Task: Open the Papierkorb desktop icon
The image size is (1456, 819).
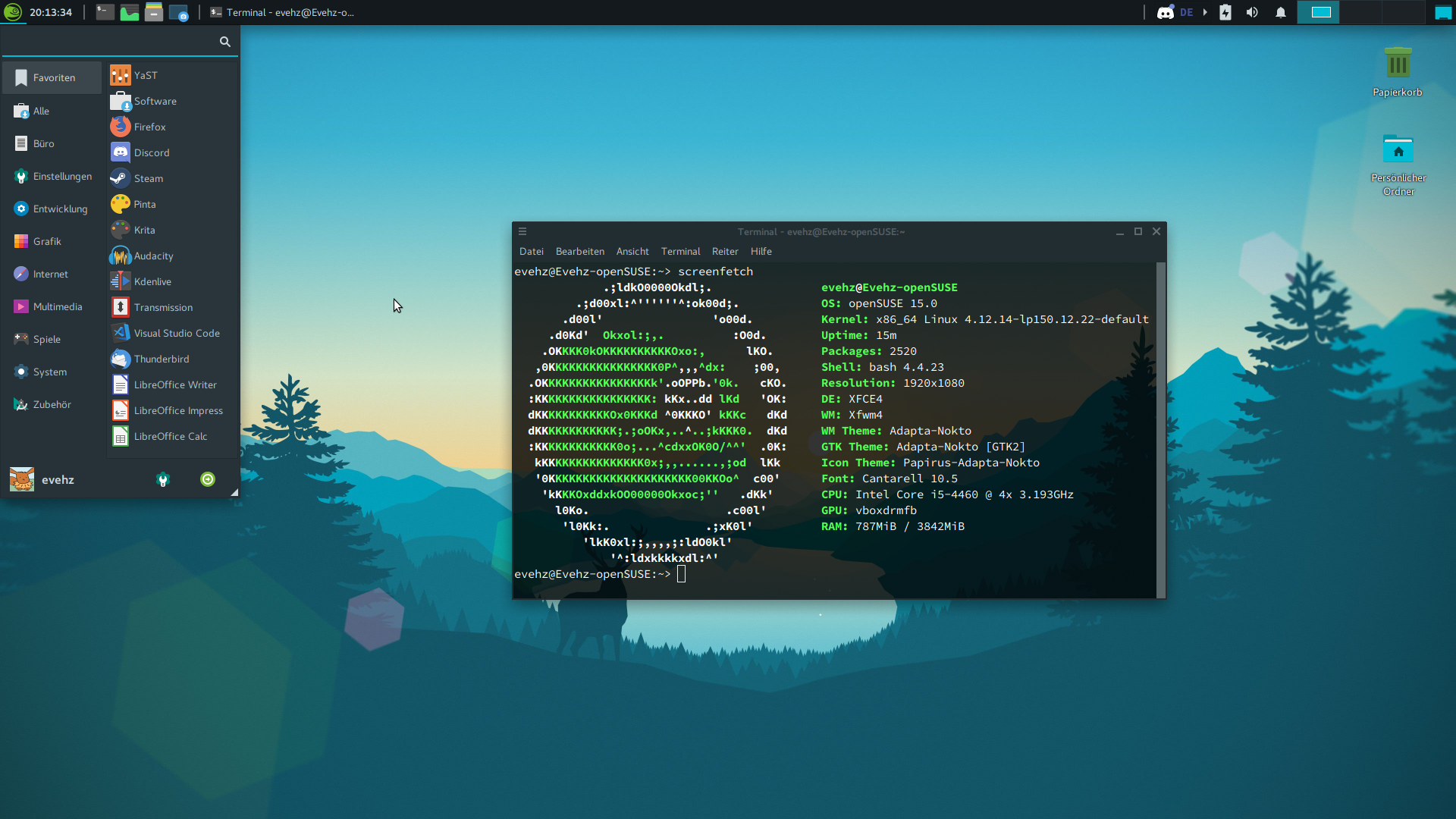Action: (x=1398, y=72)
